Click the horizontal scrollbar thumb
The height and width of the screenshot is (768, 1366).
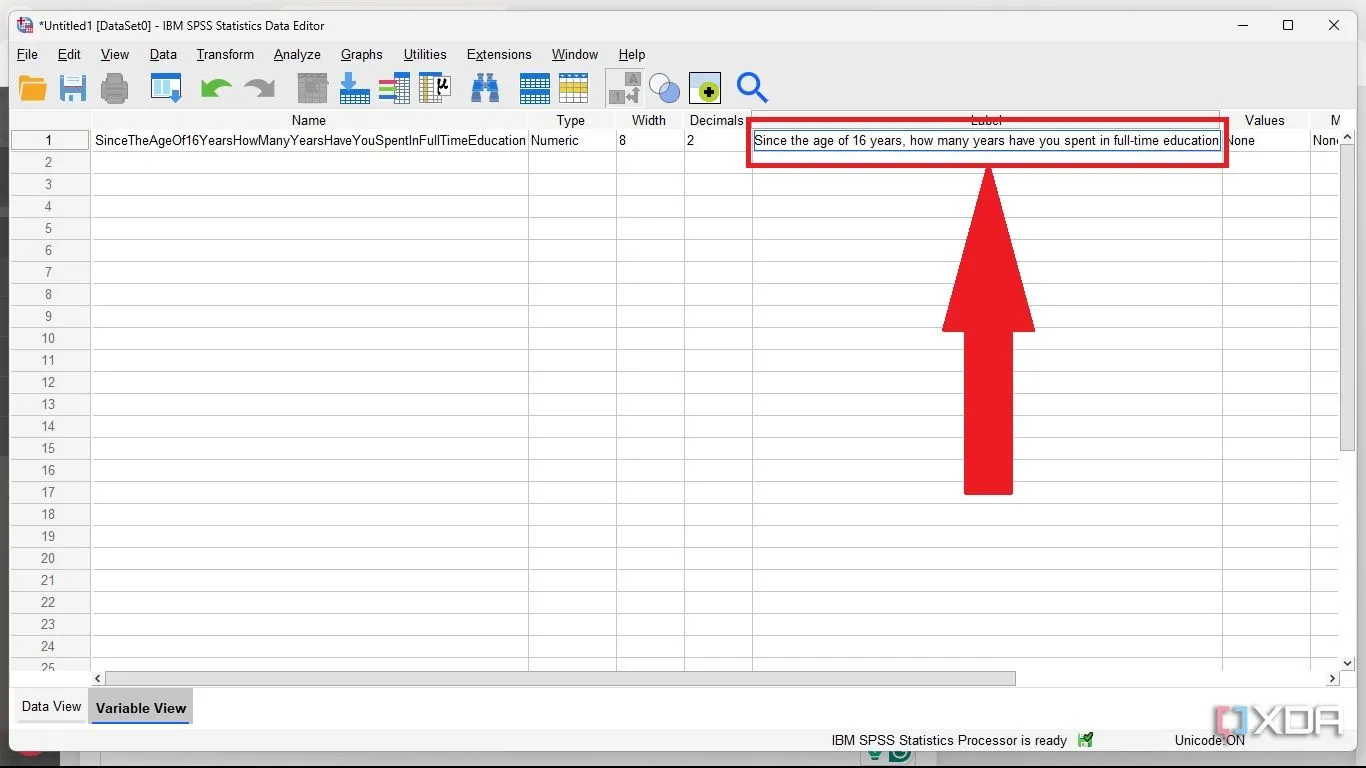pos(560,678)
